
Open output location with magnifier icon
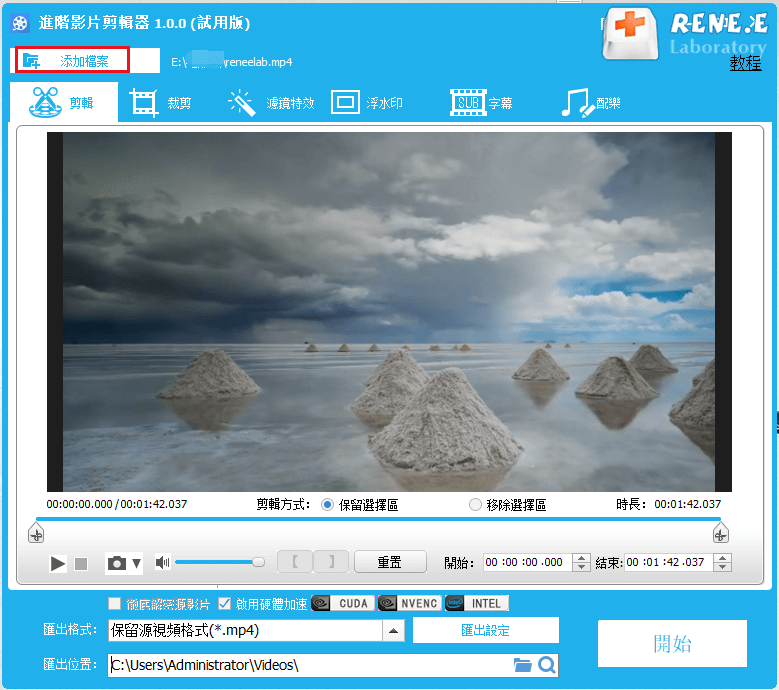tap(547, 665)
